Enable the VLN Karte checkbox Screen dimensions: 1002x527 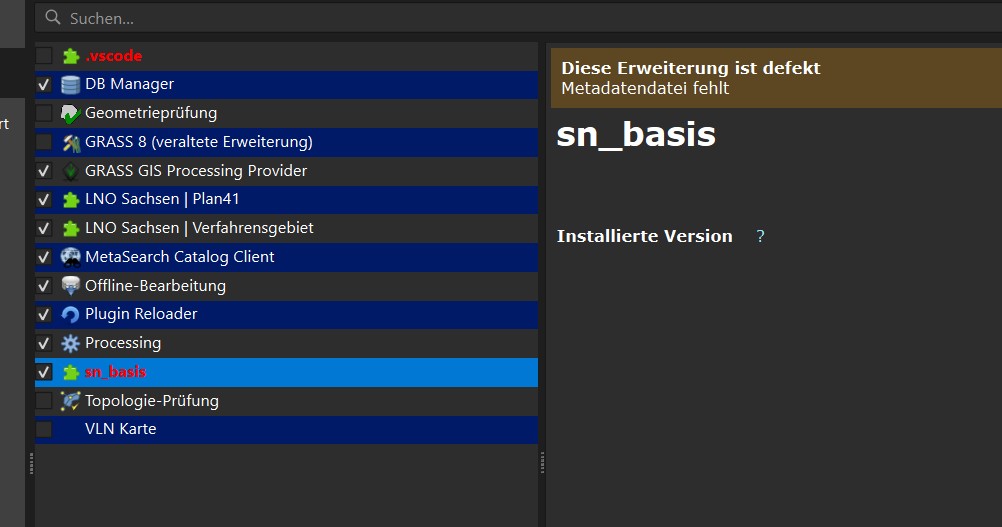click(x=44, y=429)
